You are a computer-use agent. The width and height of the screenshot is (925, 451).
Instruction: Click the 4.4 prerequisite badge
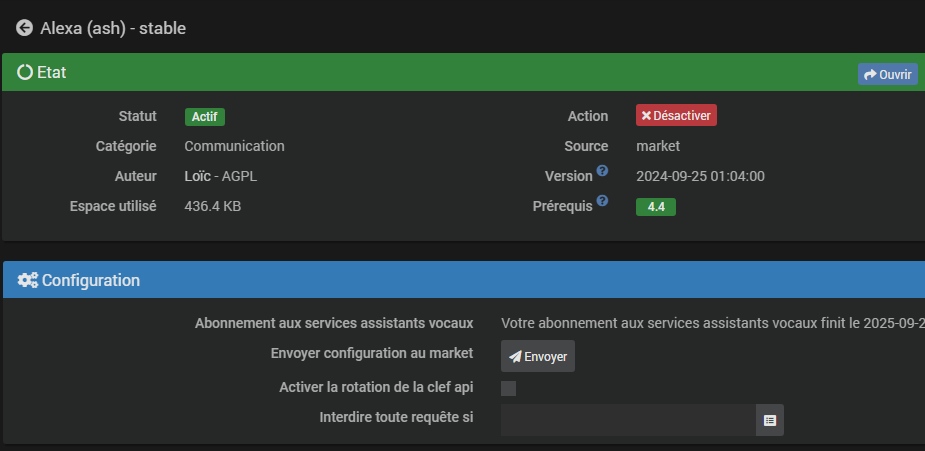(656, 207)
